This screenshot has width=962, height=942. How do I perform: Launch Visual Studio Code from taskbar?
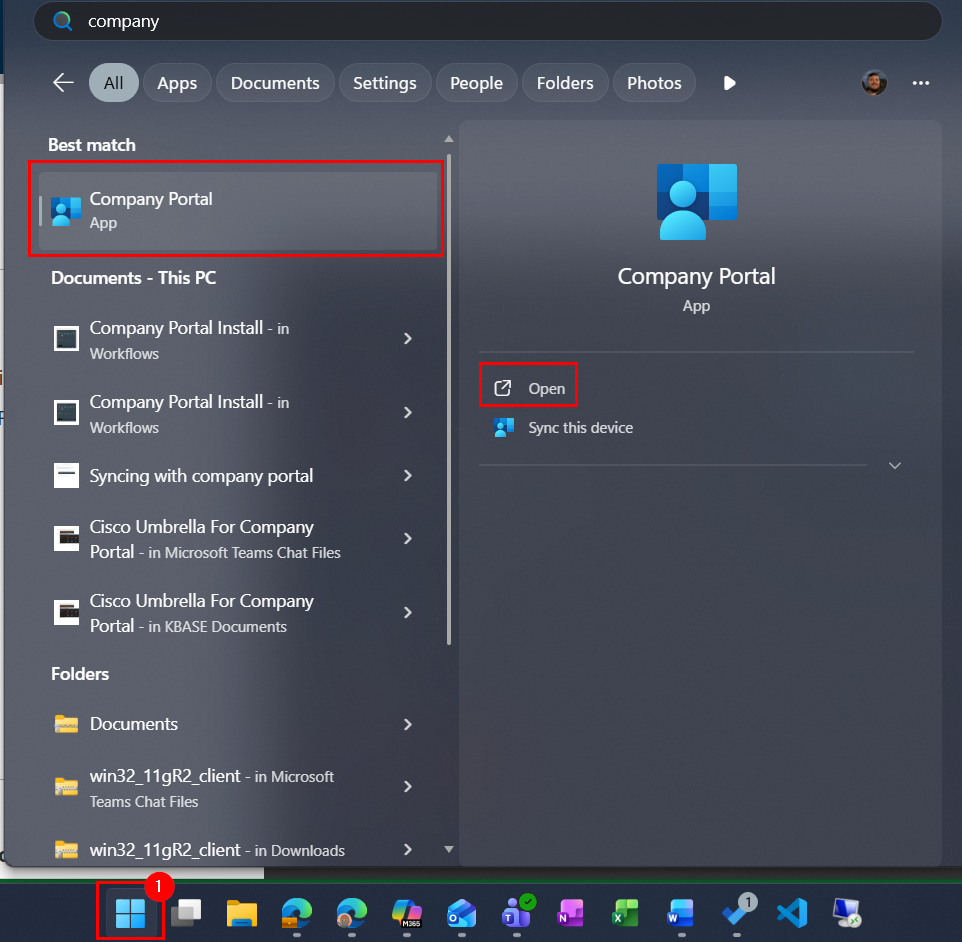[791, 913]
